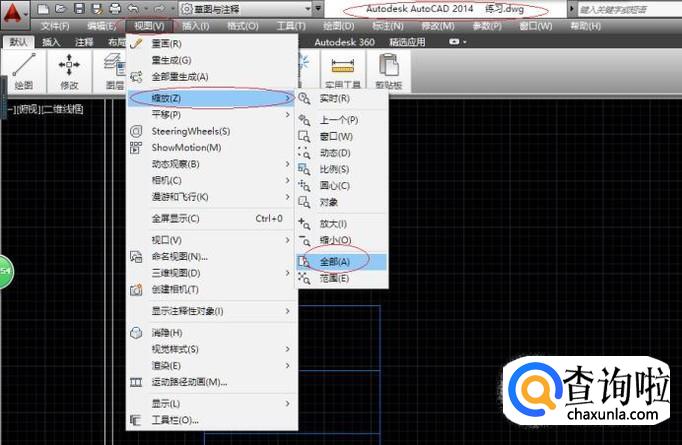Viewport: 682px width, 445px height.
Task: Switch to the 注释 ribbon tab
Action: 84,42
